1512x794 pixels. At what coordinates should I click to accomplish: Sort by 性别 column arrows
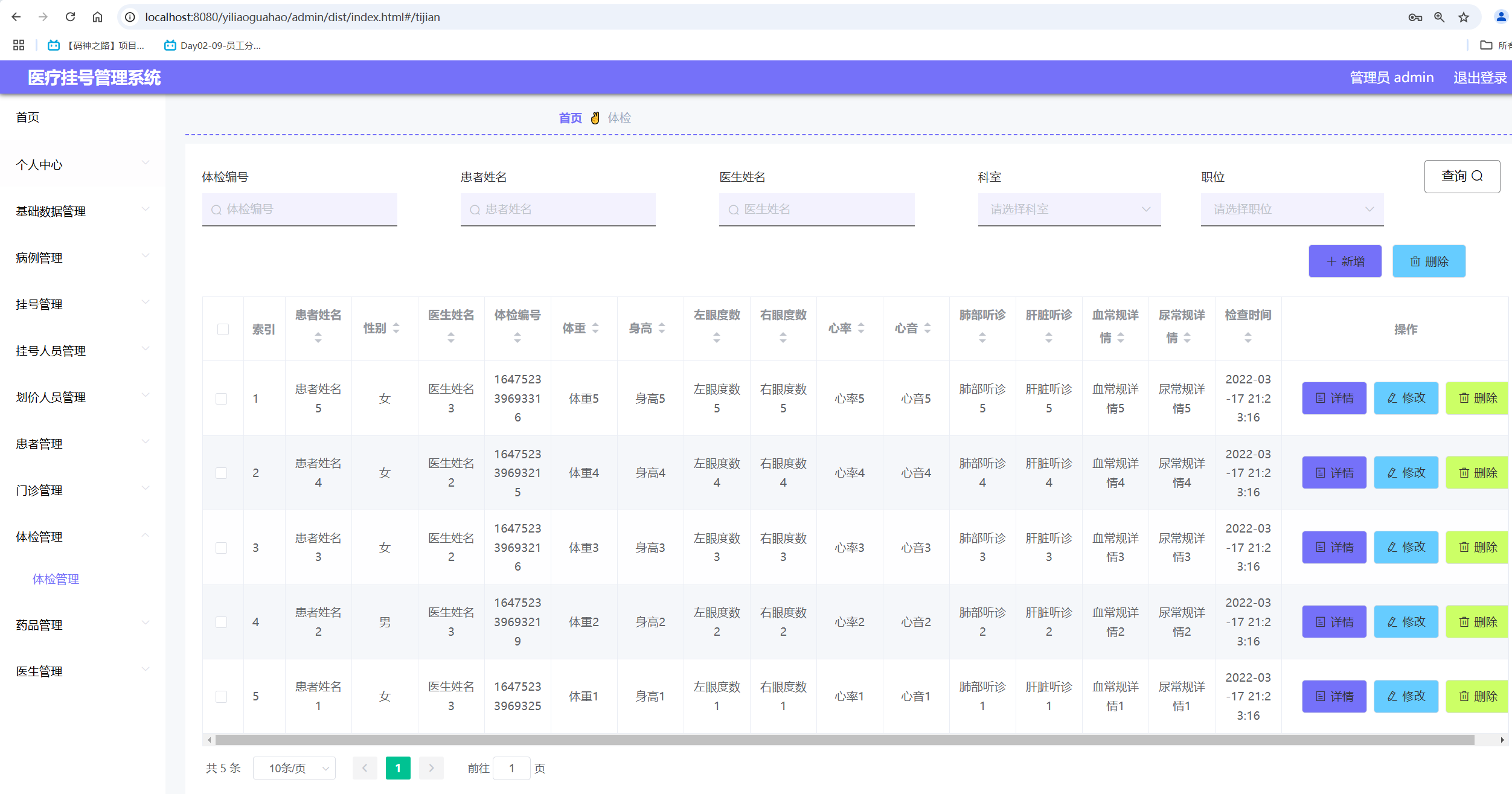(x=396, y=328)
